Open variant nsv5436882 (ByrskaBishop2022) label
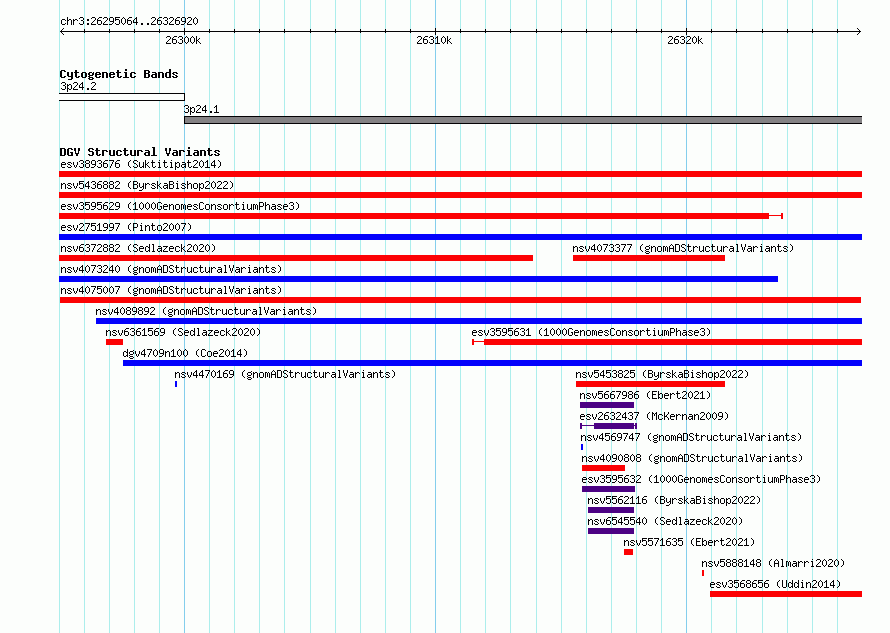890x633 pixels. [x=147, y=185]
